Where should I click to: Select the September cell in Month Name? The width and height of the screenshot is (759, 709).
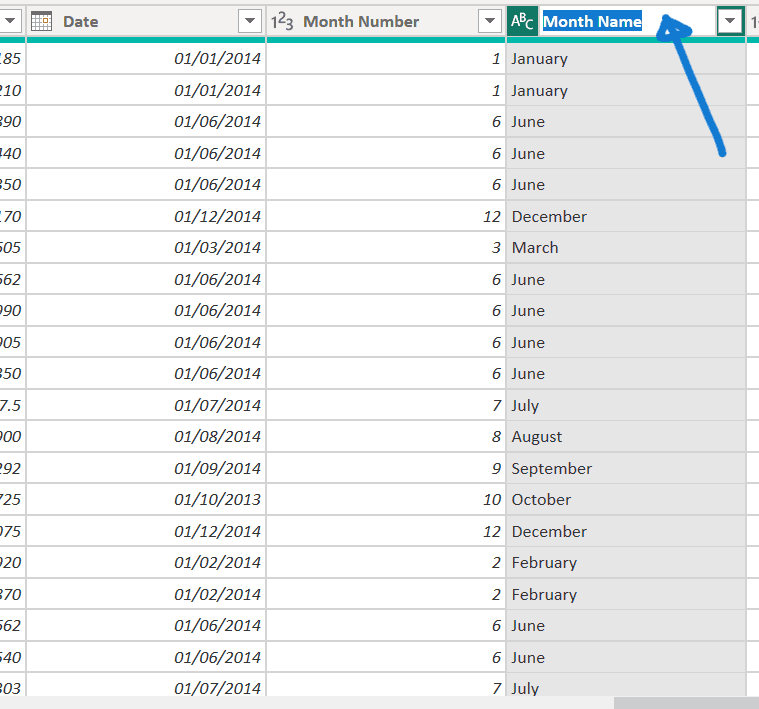551,468
